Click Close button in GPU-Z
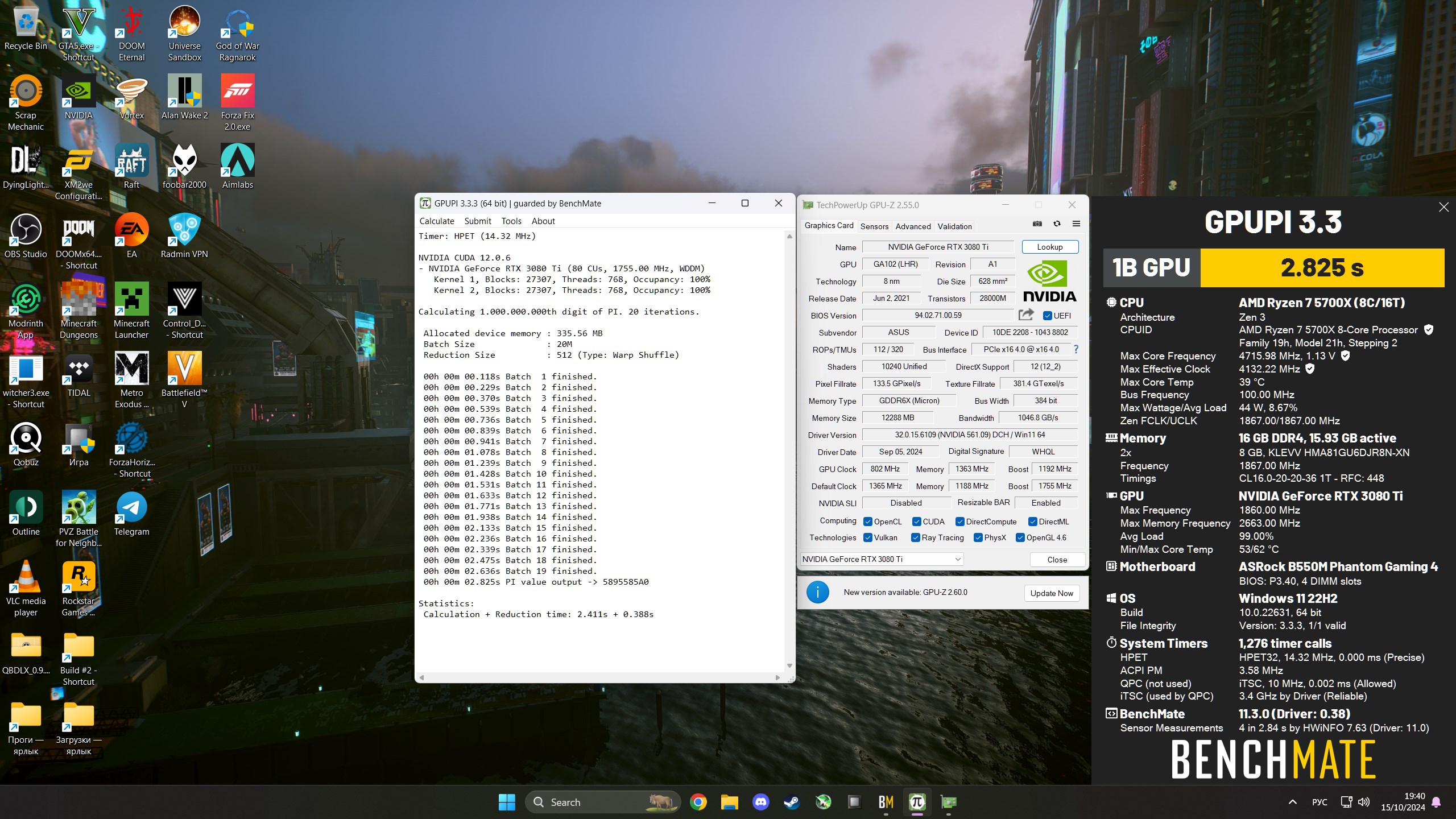 1057,560
